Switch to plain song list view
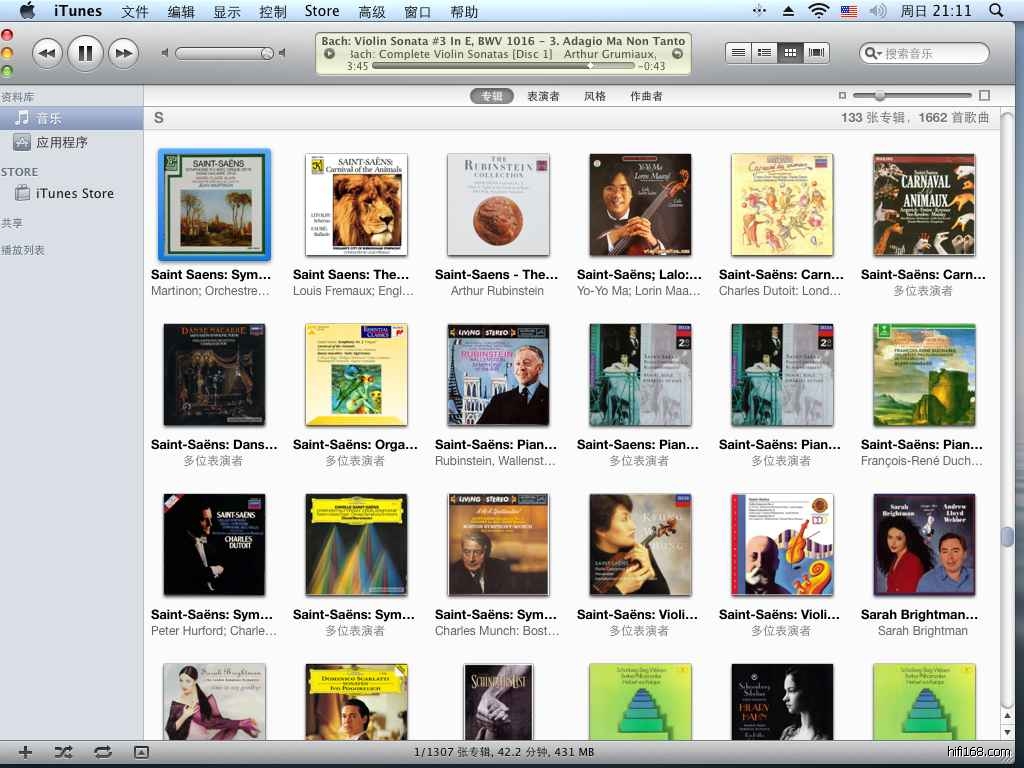The width and height of the screenshot is (1024, 768). (x=739, y=53)
